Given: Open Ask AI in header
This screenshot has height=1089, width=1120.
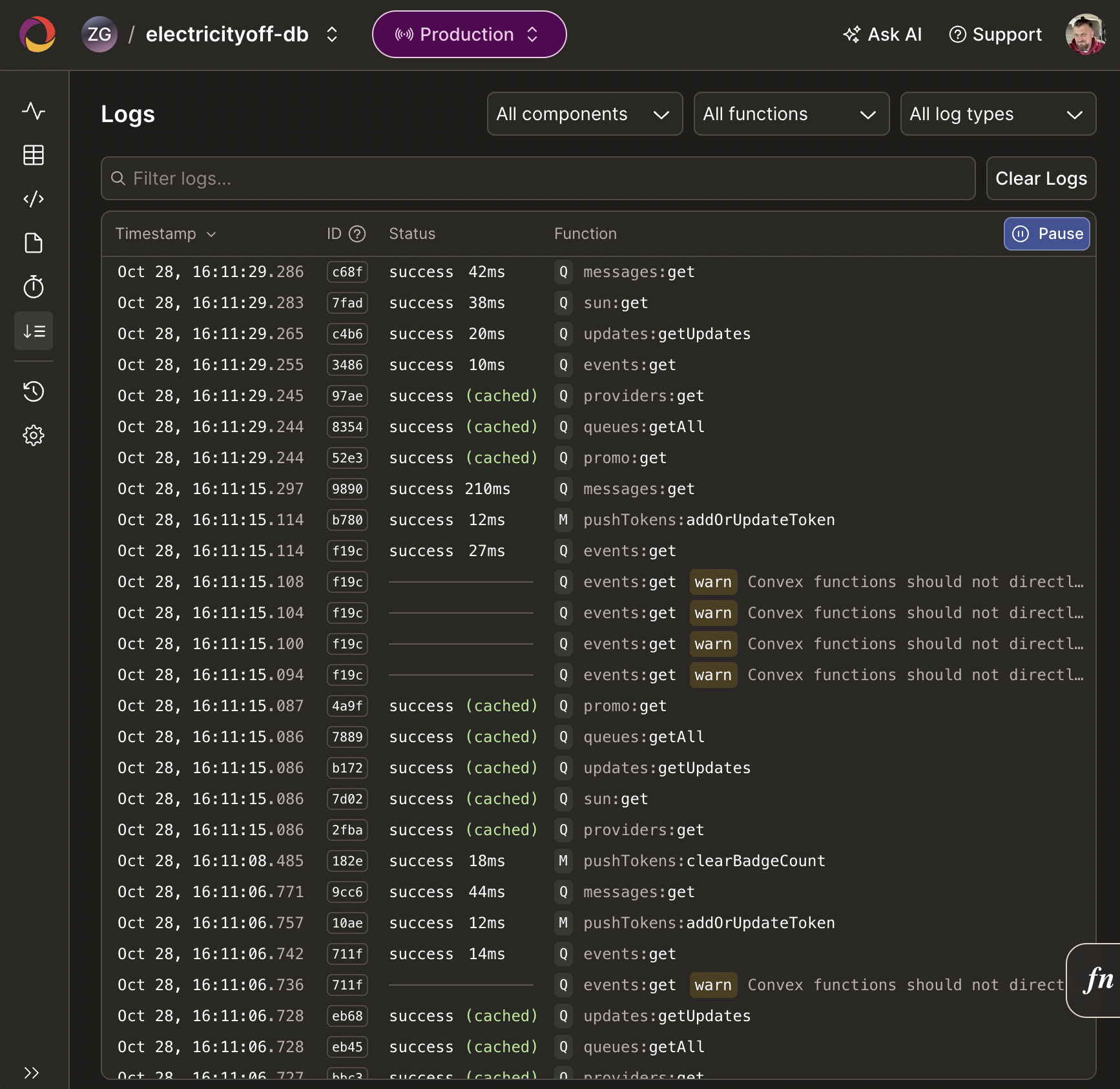Looking at the screenshot, I should coord(882,34).
